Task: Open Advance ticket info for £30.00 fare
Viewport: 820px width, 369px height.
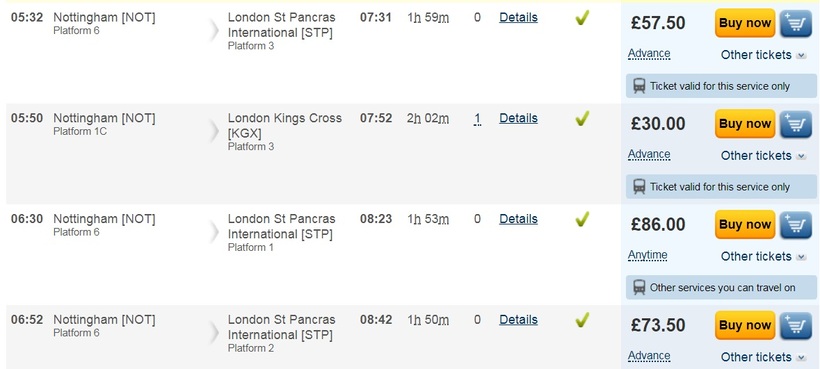Action: 649,155
